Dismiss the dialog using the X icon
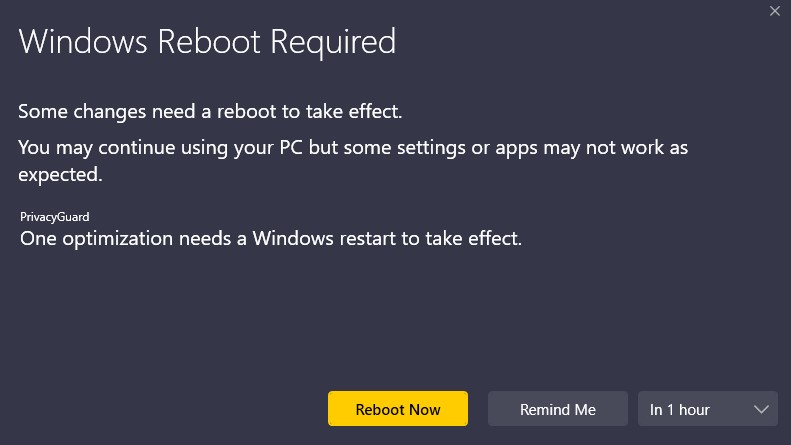 pos(775,11)
